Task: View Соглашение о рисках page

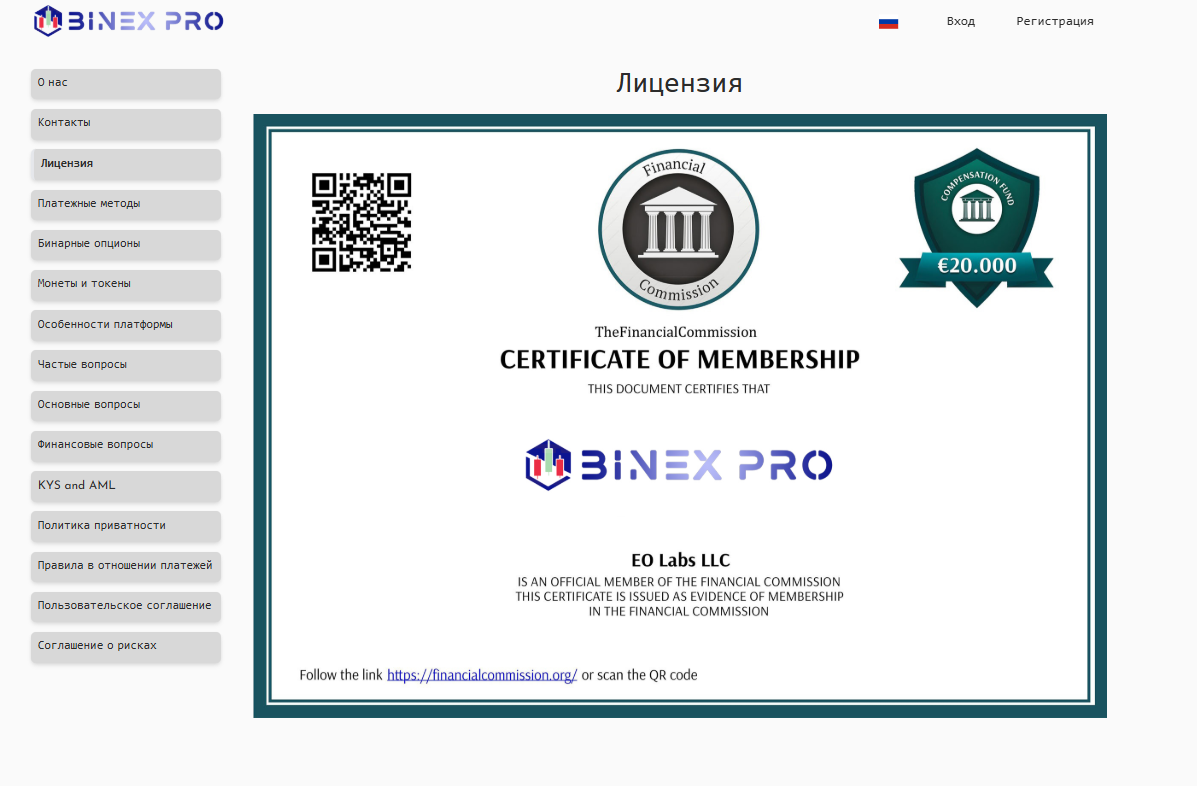Action: pyautogui.click(x=126, y=646)
